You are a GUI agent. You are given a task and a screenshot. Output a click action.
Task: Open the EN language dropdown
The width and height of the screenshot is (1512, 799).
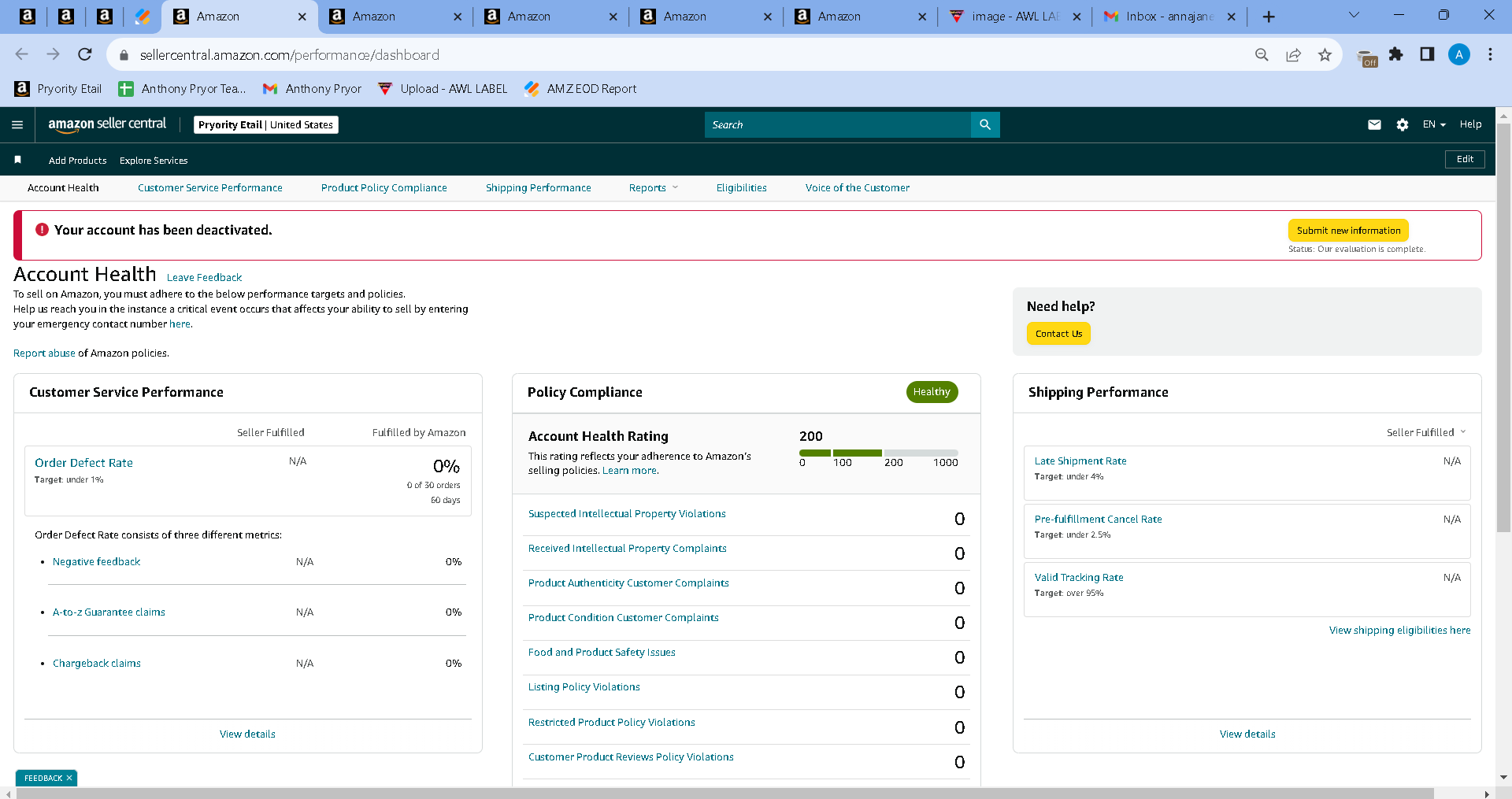click(x=1434, y=124)
